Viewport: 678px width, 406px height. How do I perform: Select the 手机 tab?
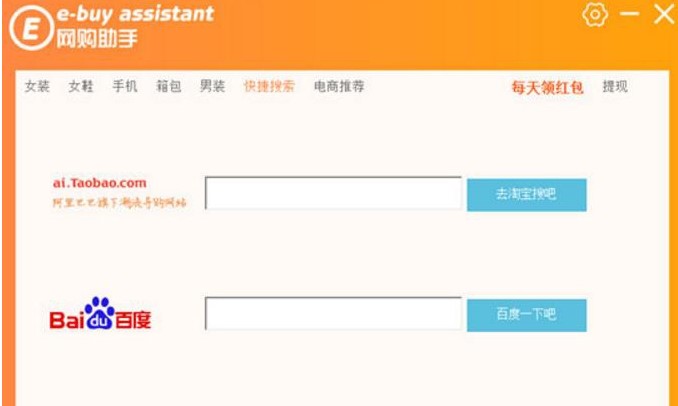tap(125, 87)
